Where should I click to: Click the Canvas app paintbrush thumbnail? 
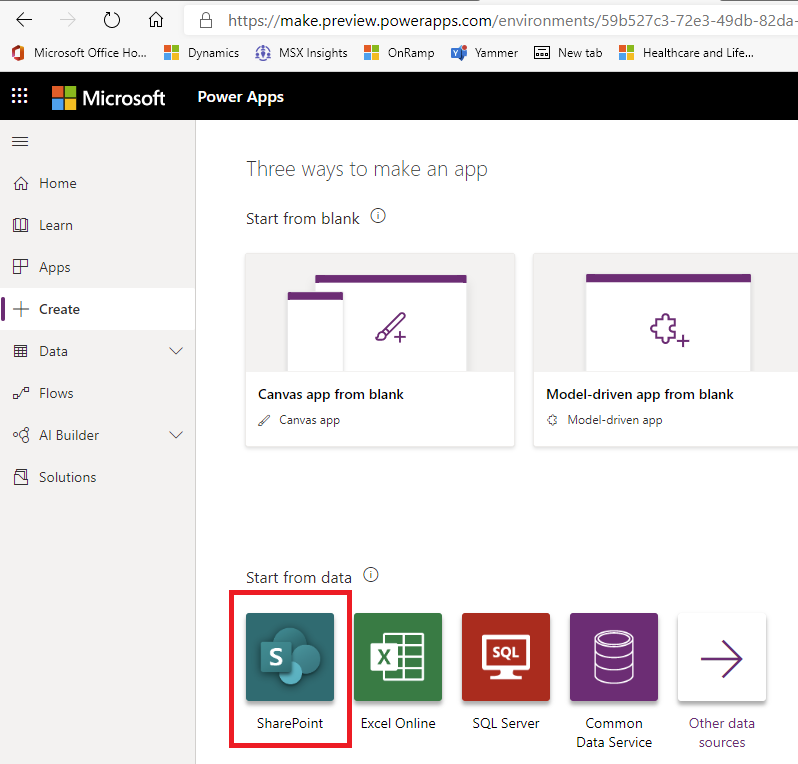coord(380,313)
